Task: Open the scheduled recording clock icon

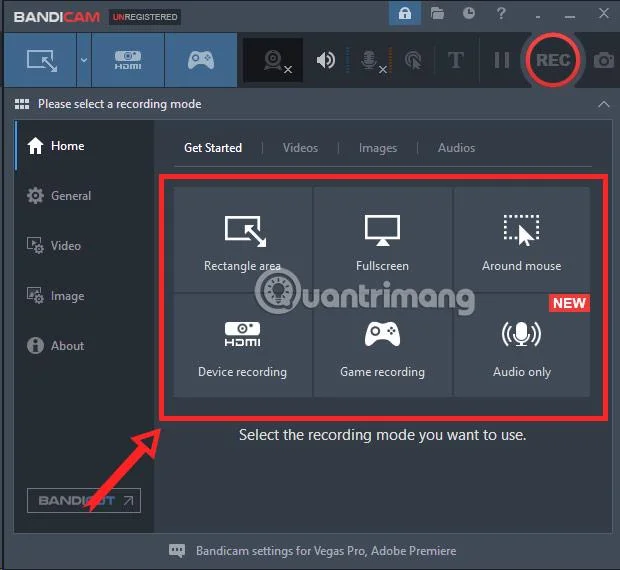Action: [x=469, y=13]
